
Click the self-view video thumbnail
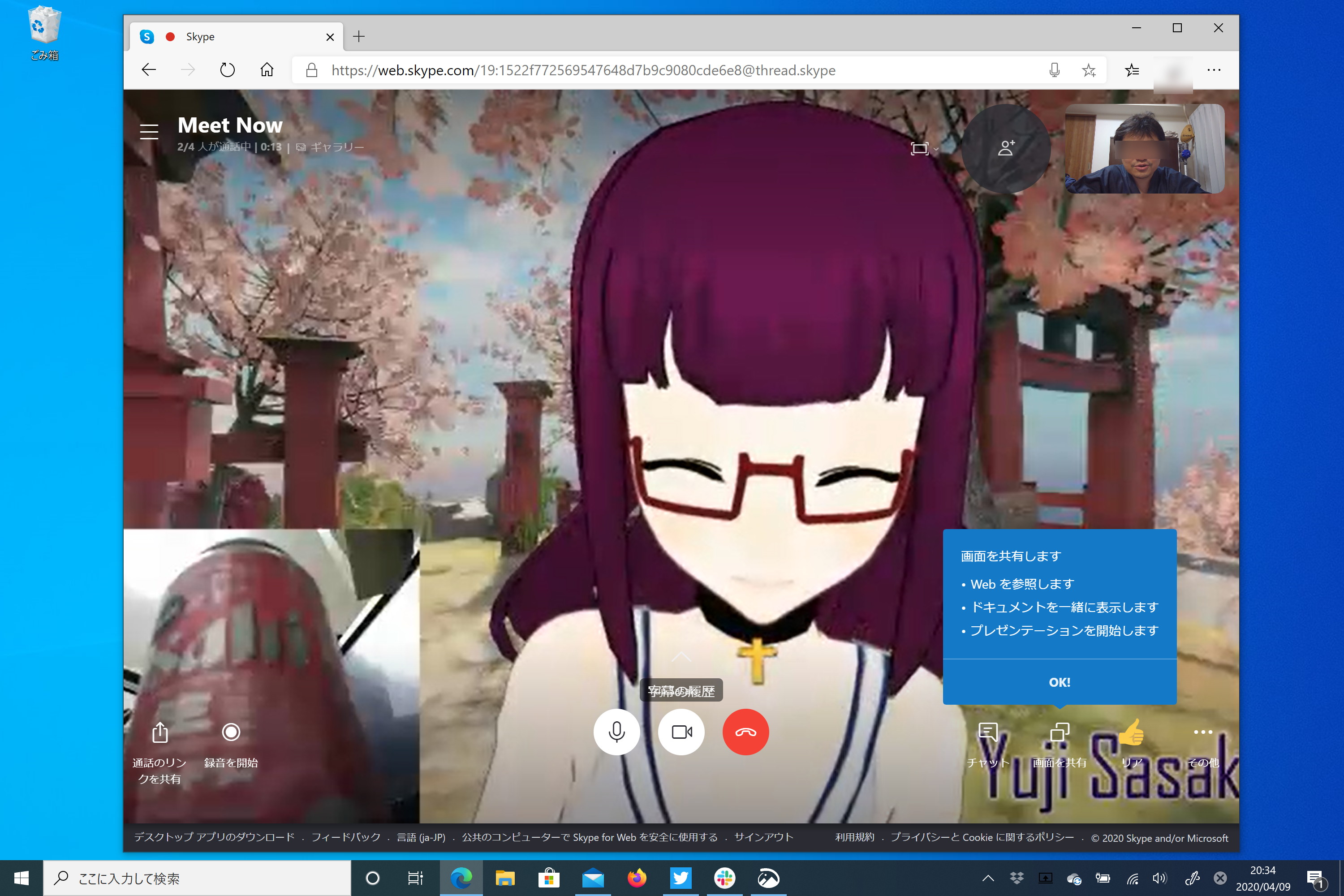coord(1145,149)
